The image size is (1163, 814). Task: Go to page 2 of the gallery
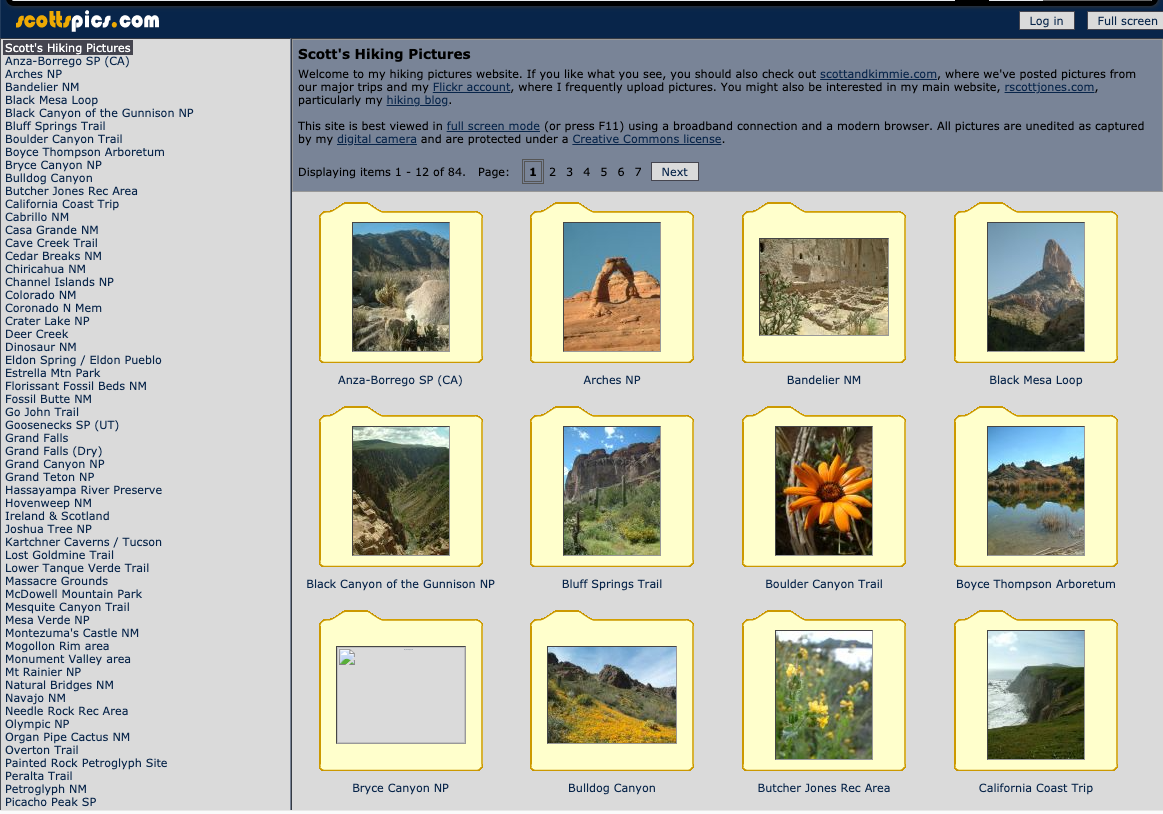click(x=553, y=171)
